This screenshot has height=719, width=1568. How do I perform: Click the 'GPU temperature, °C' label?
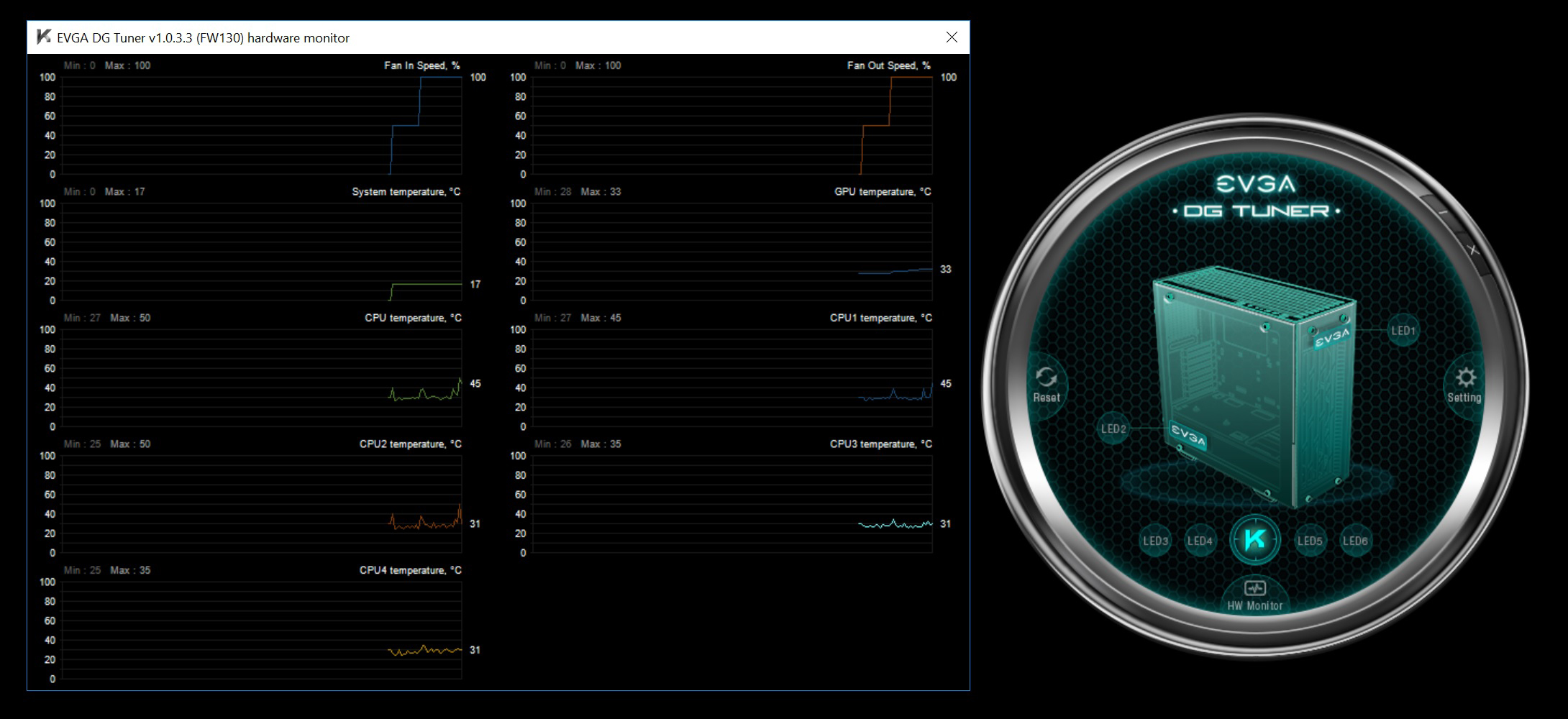[x=883, y=192]
